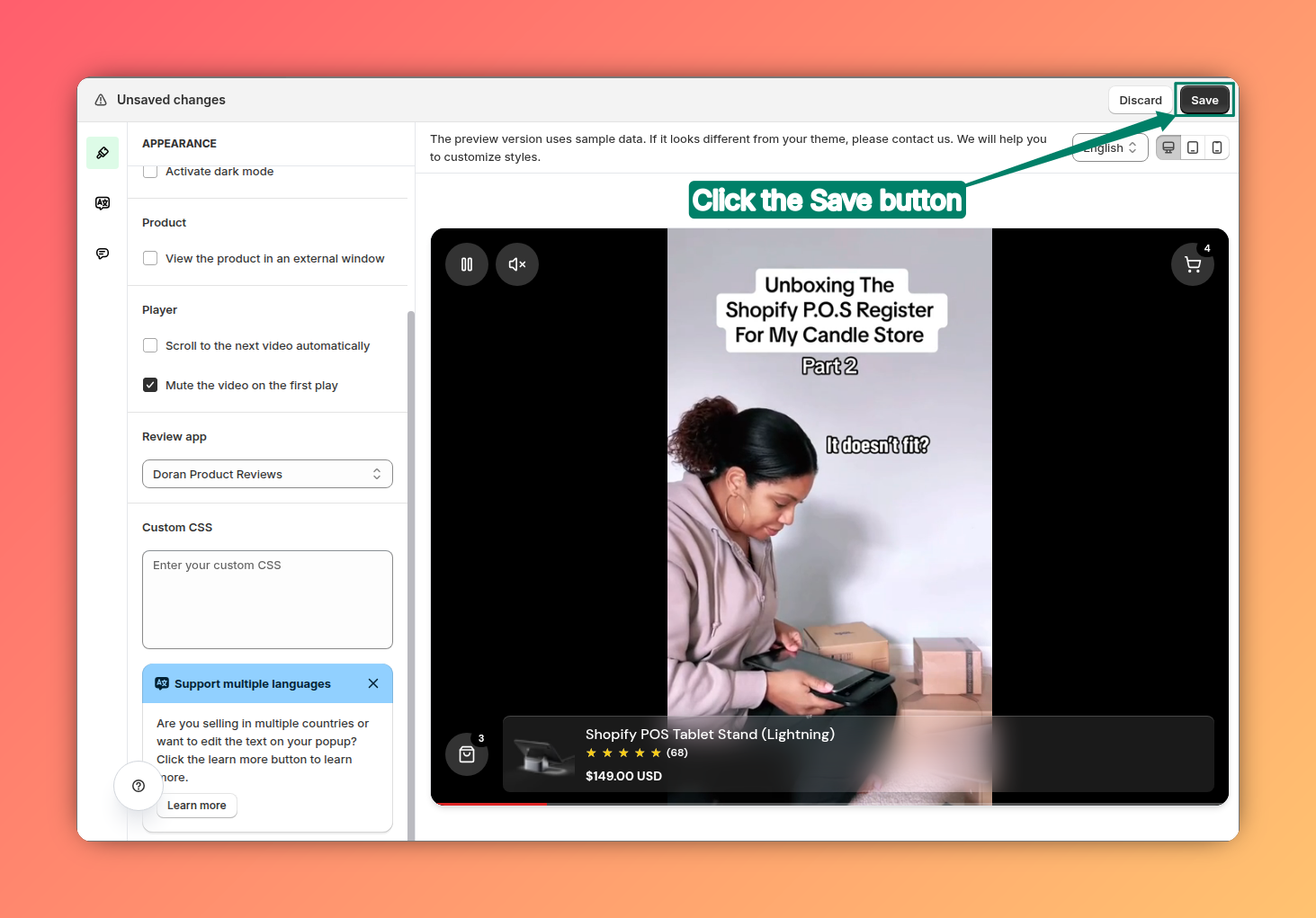This screenshot has height=918, width=1316.
Task: Open the shopping bag icon with badge 3
Action: [467, 754]
